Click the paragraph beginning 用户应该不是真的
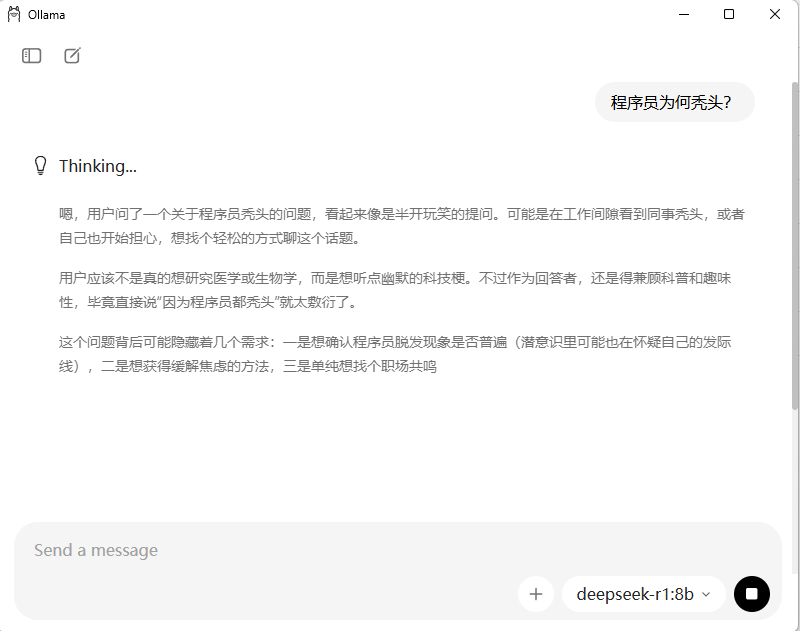 point(395,290)
